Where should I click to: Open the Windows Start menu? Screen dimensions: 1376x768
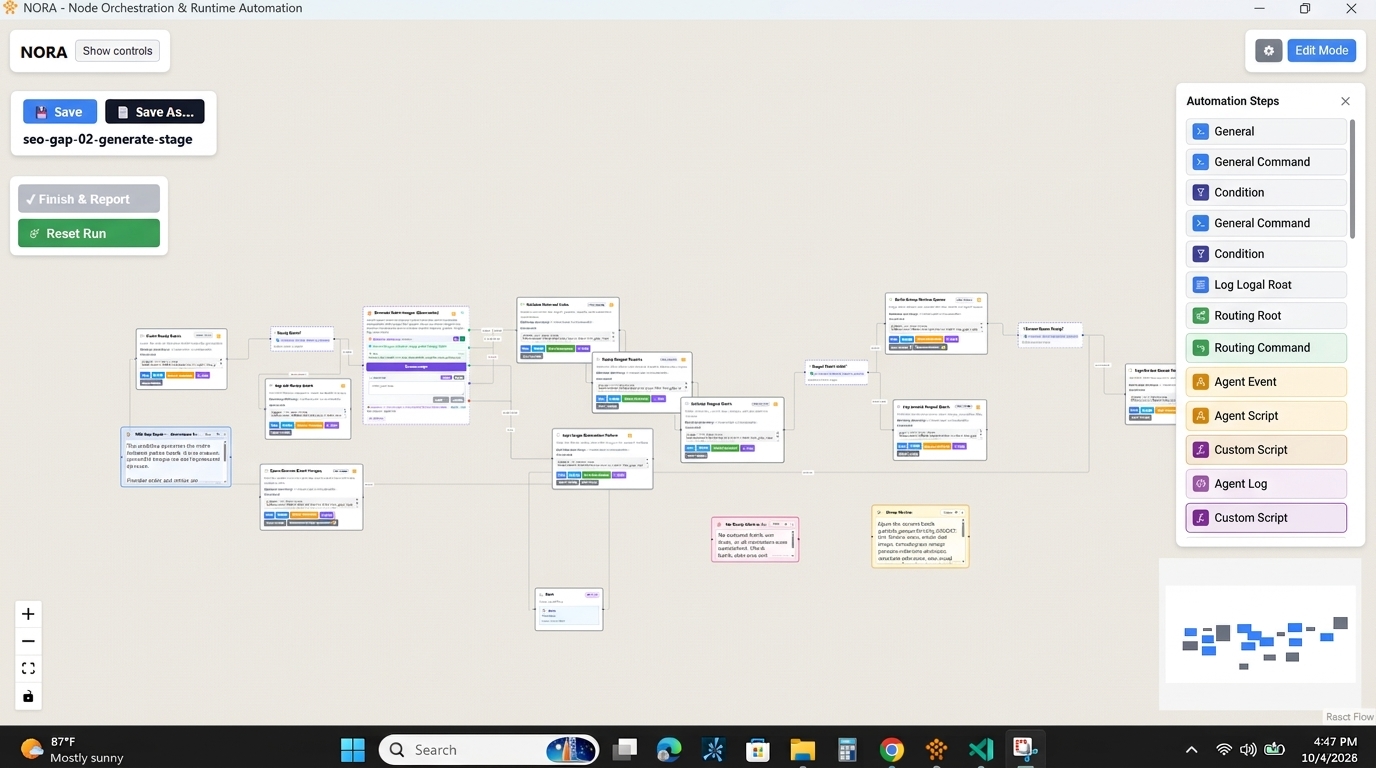(353, 749)
